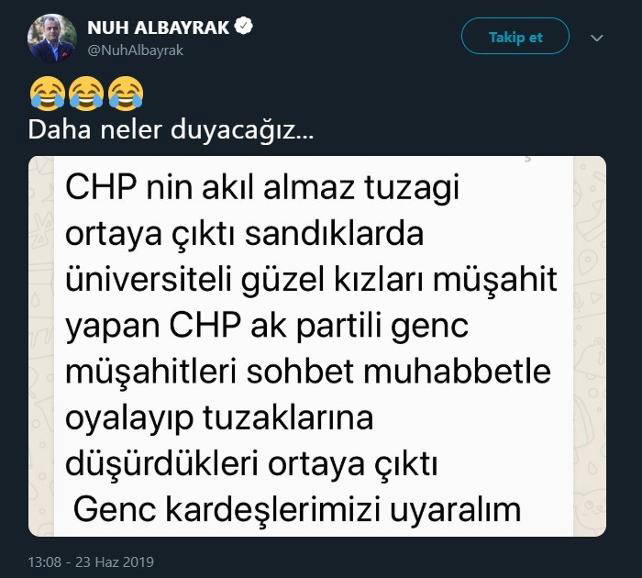The width and height of the screenshot is (642, 578).
Task: Click the blue verified badge
Action: [x=243, y=27]
